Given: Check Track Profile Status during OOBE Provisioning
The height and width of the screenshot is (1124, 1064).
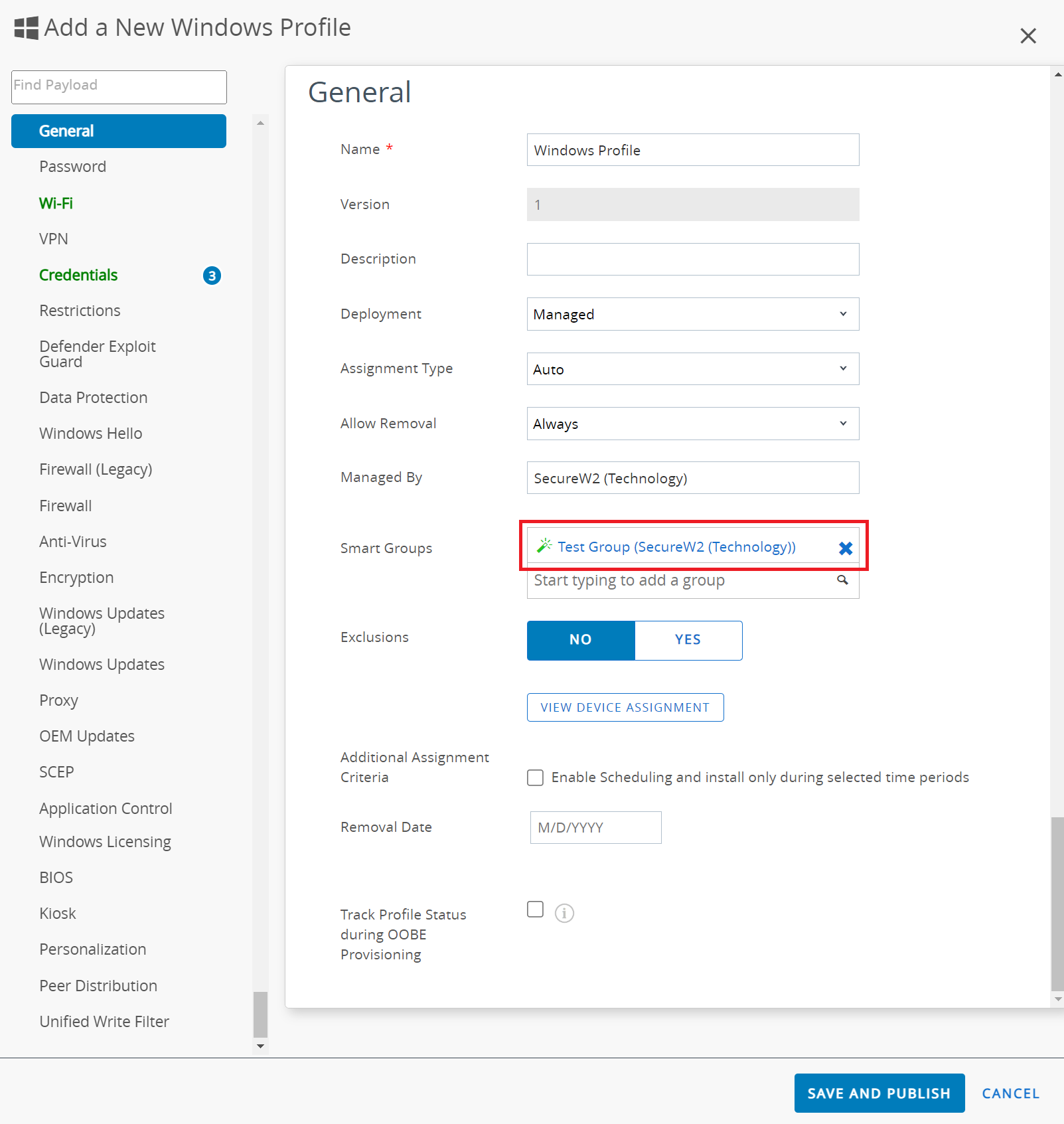Looking at the screenshot, I should coord(535,910).
